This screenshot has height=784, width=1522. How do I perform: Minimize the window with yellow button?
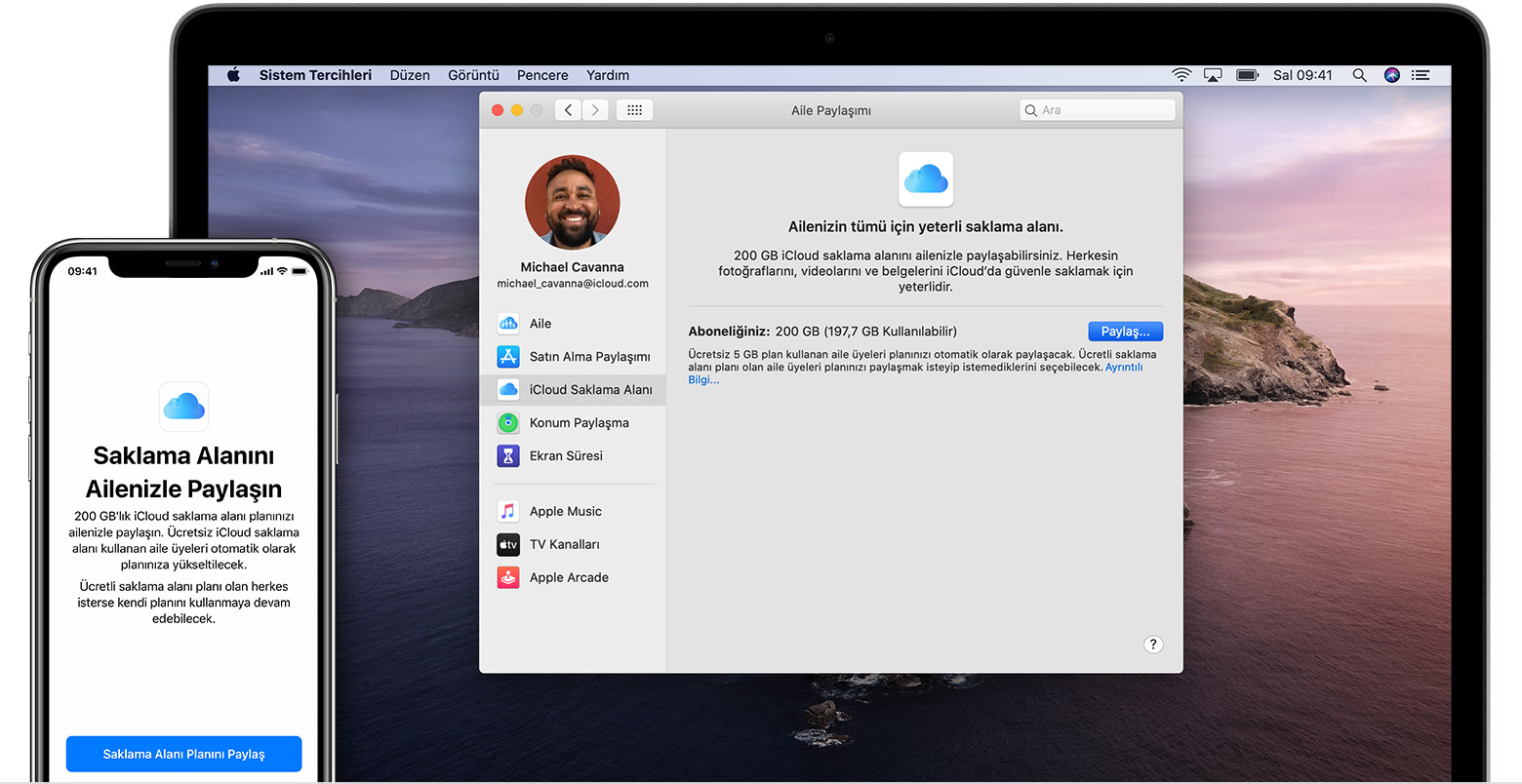(517, 110)
